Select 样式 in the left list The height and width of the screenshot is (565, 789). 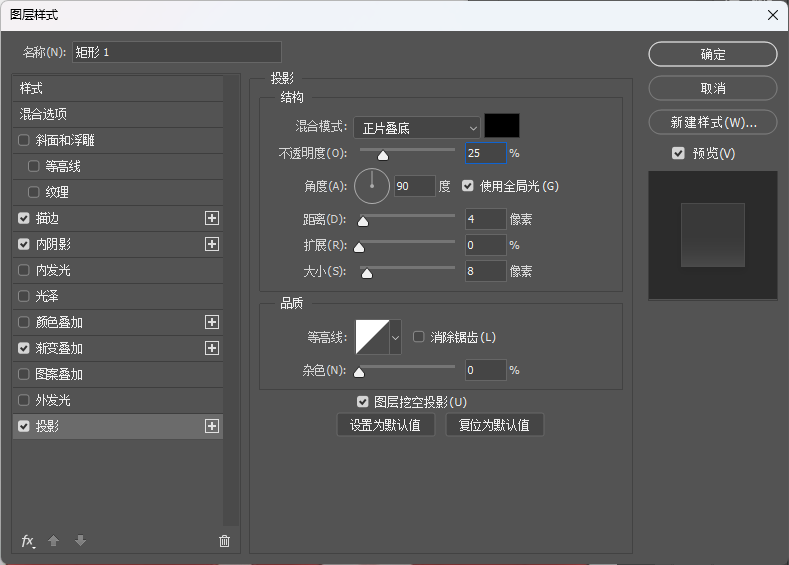118,89
